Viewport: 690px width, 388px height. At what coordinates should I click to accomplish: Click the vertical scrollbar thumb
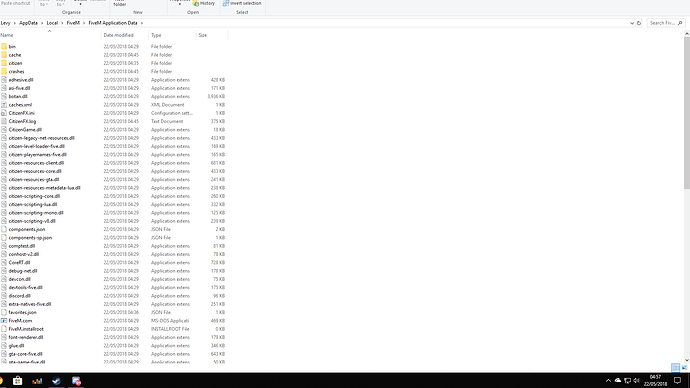(687, 113)
